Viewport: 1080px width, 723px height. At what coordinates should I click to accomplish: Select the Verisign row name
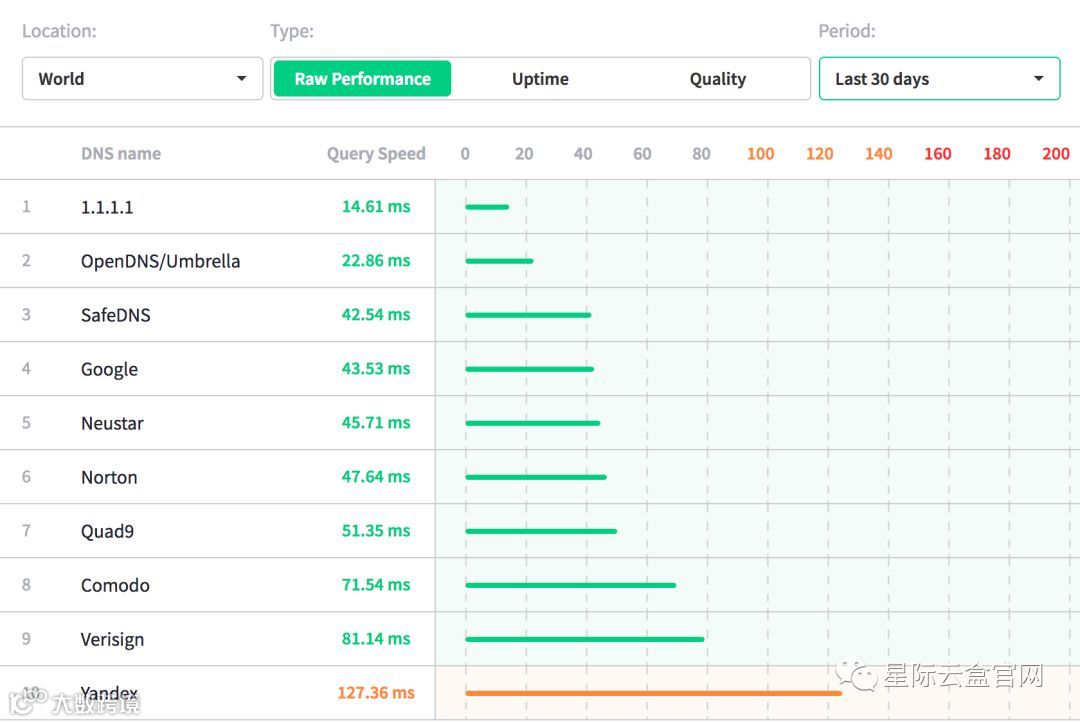(x=112, y=639)
